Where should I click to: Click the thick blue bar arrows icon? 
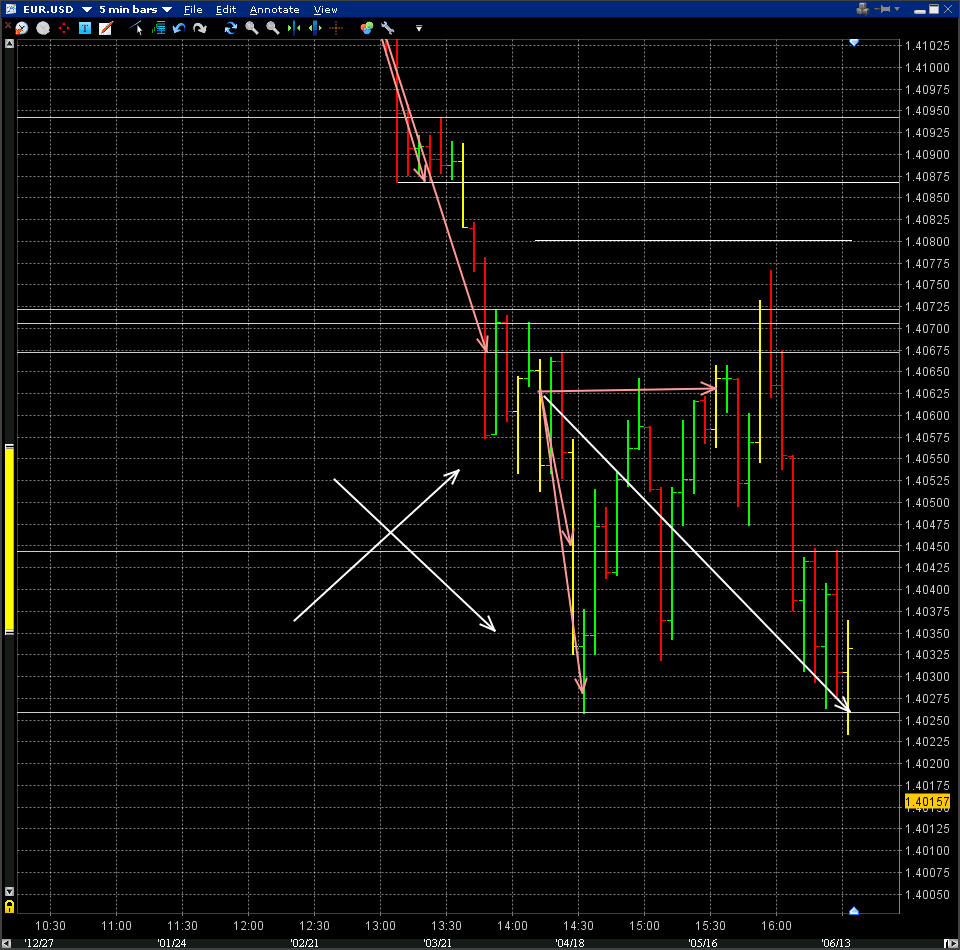(315, 28)
